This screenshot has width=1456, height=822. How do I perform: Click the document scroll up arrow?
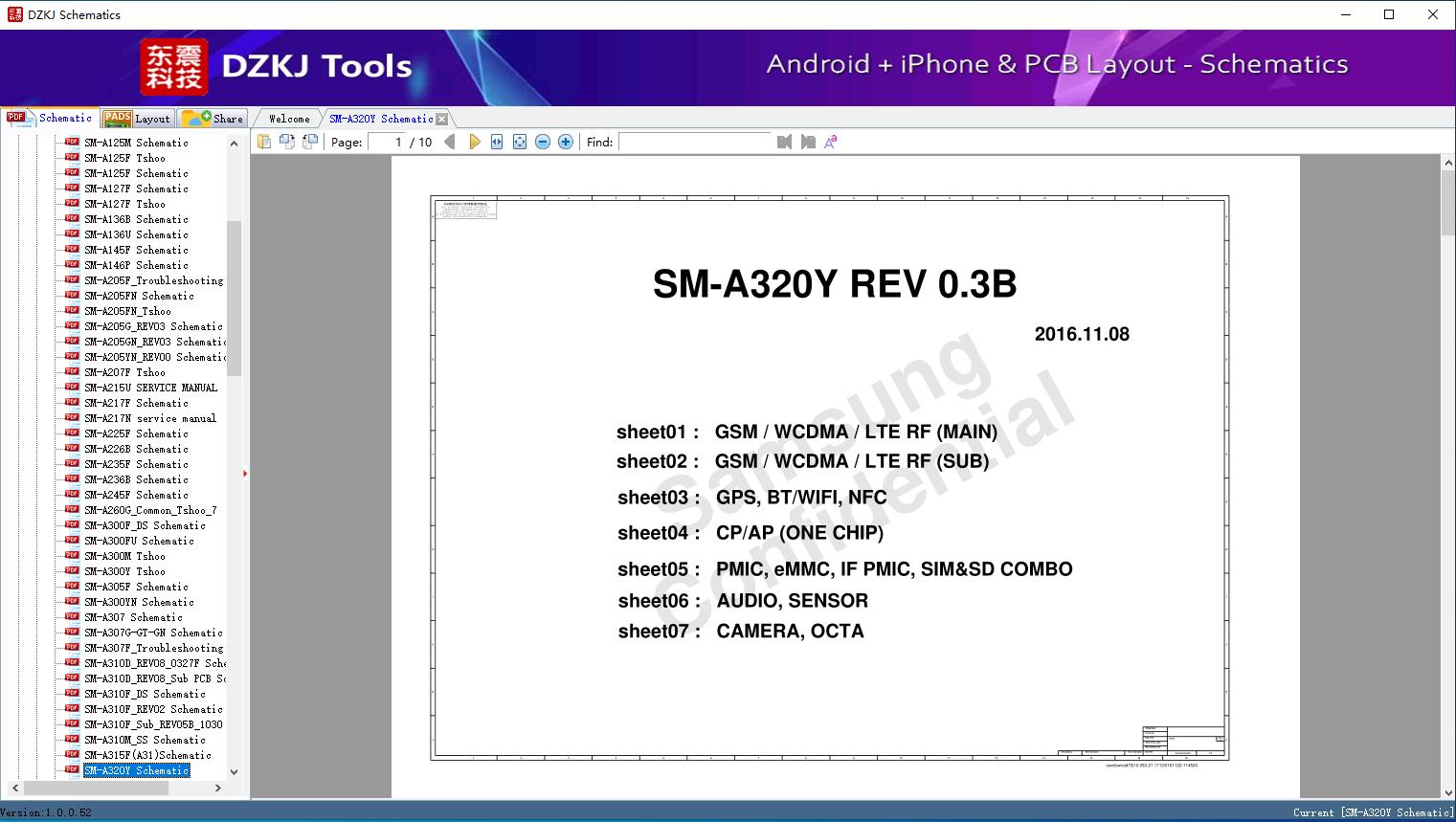coord(1448,164)
